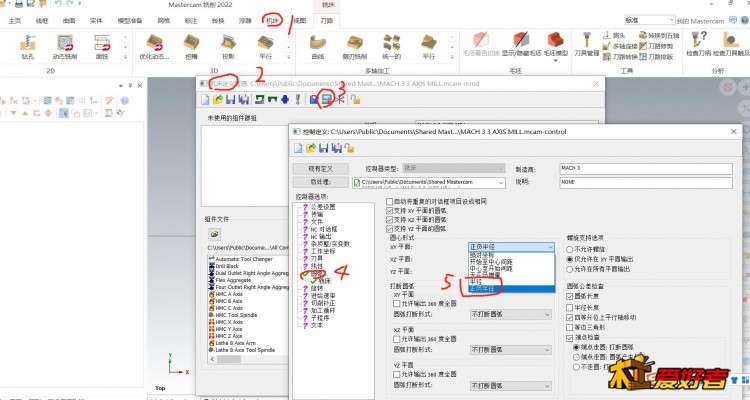
Task: Select HMC A Axis in component list
Action: click(x=229, y=294)
